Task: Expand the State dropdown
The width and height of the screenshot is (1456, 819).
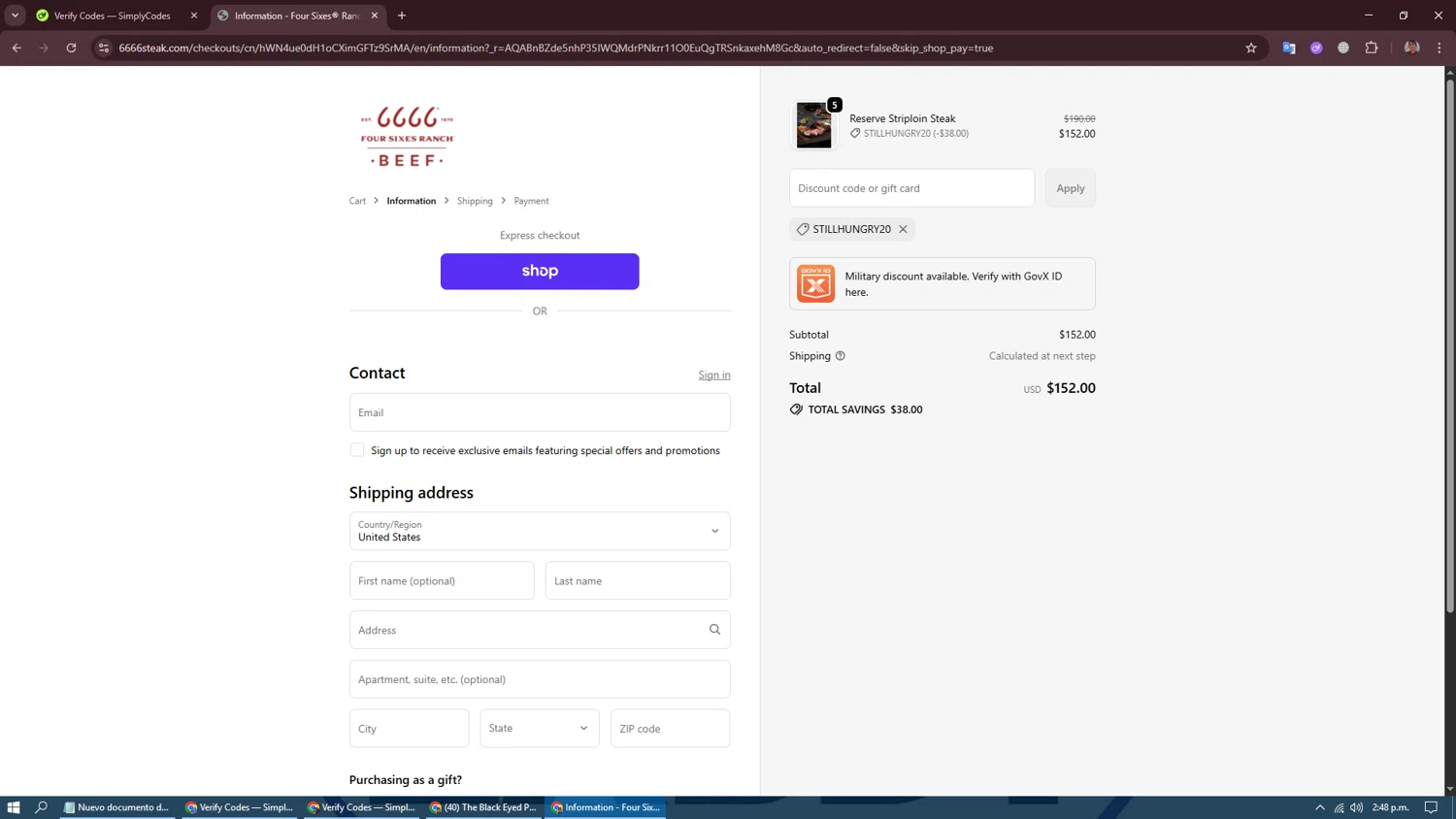Action: pos(540,729)
